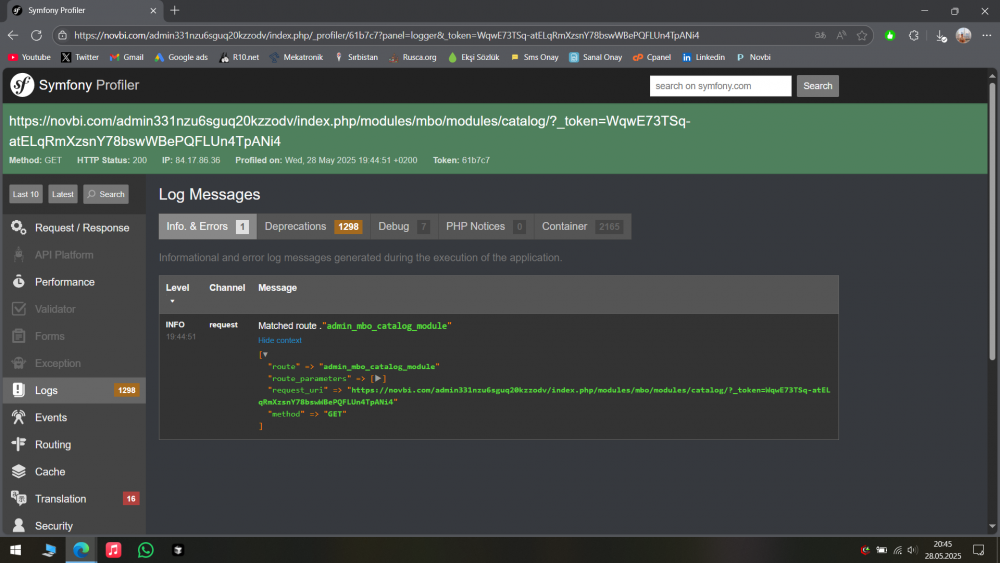
Task: Click the taskbar clock showing 20:45
Action: pyautogui.click(x=943, y=550)
